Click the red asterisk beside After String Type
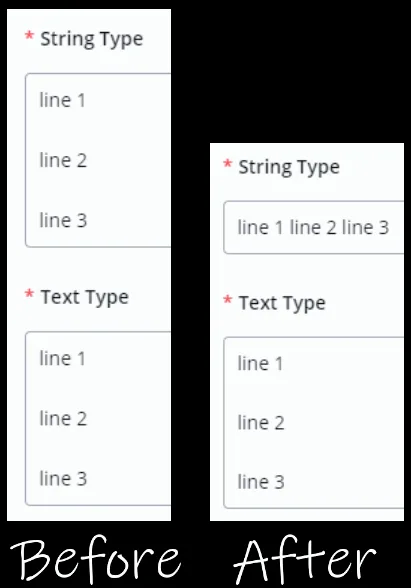Image resolution: width=411 pixels, height=588 pixels. (227, 164)
